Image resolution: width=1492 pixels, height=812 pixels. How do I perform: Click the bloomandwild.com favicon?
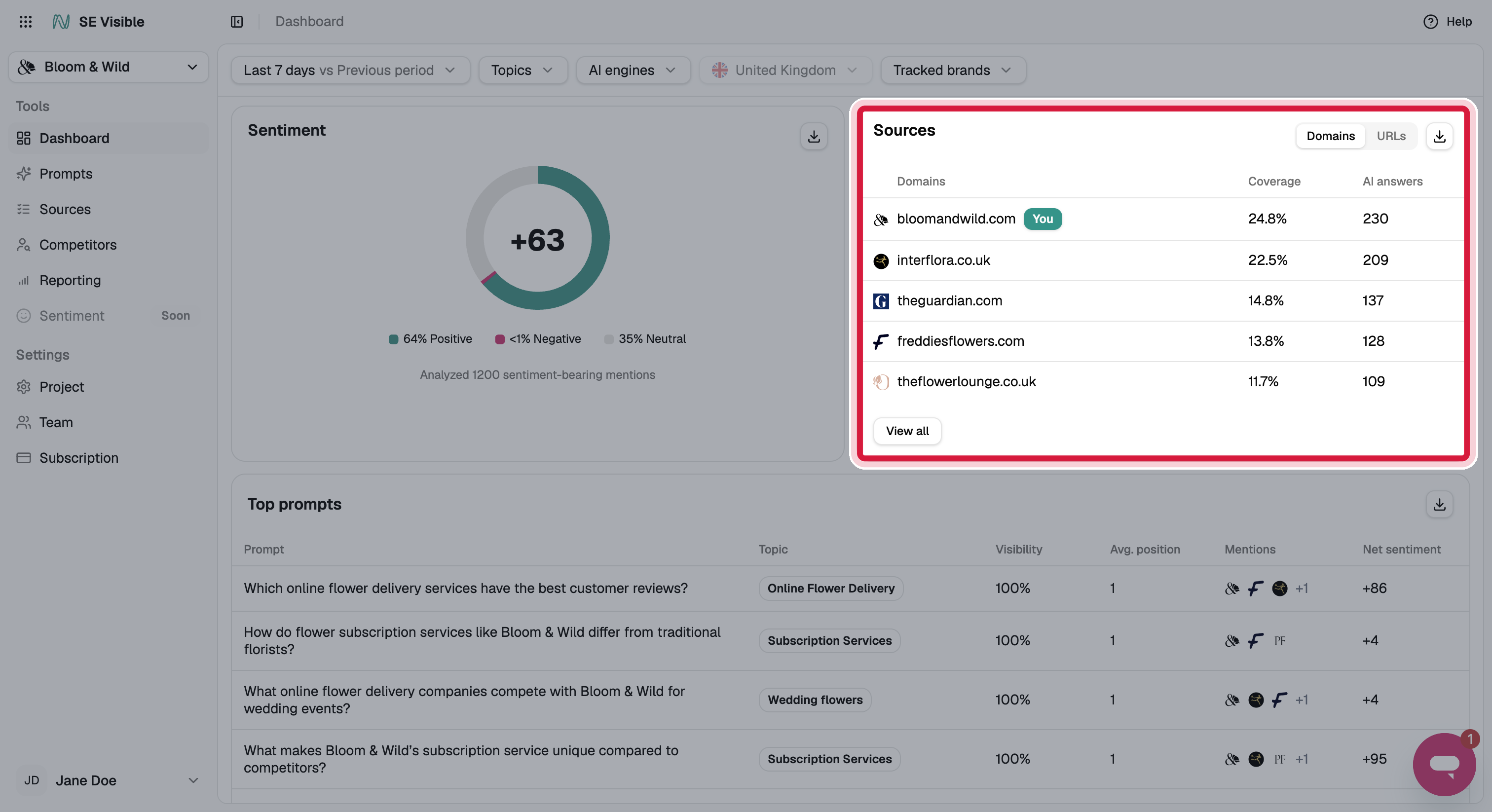pyautogui.click(x=881, y=220)
